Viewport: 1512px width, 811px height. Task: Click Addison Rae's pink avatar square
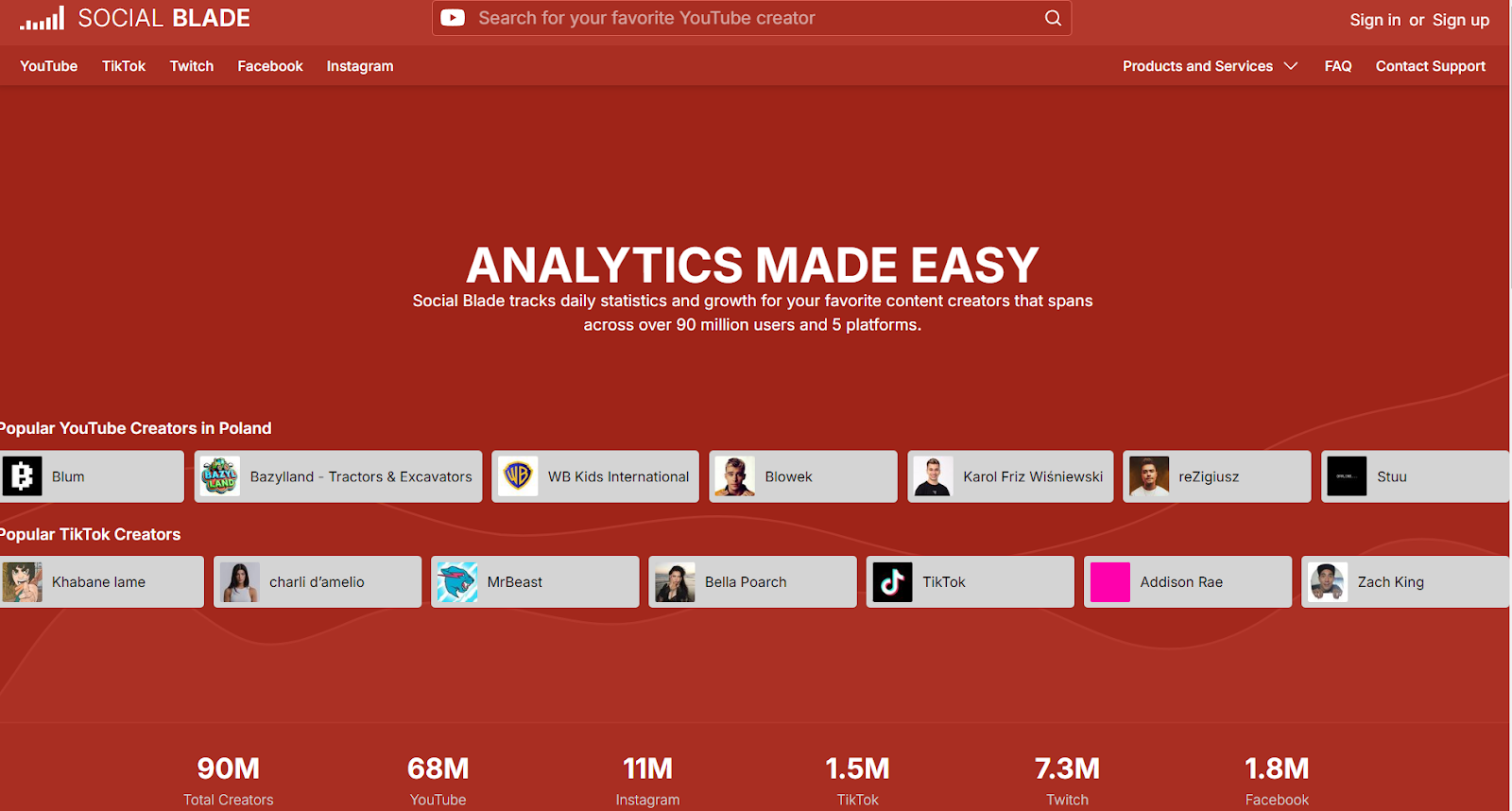click(x=1110, y=582)
